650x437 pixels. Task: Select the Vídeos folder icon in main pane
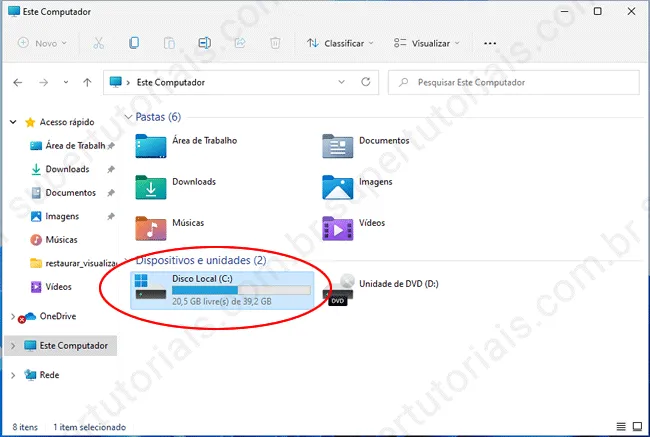point(337,228)
